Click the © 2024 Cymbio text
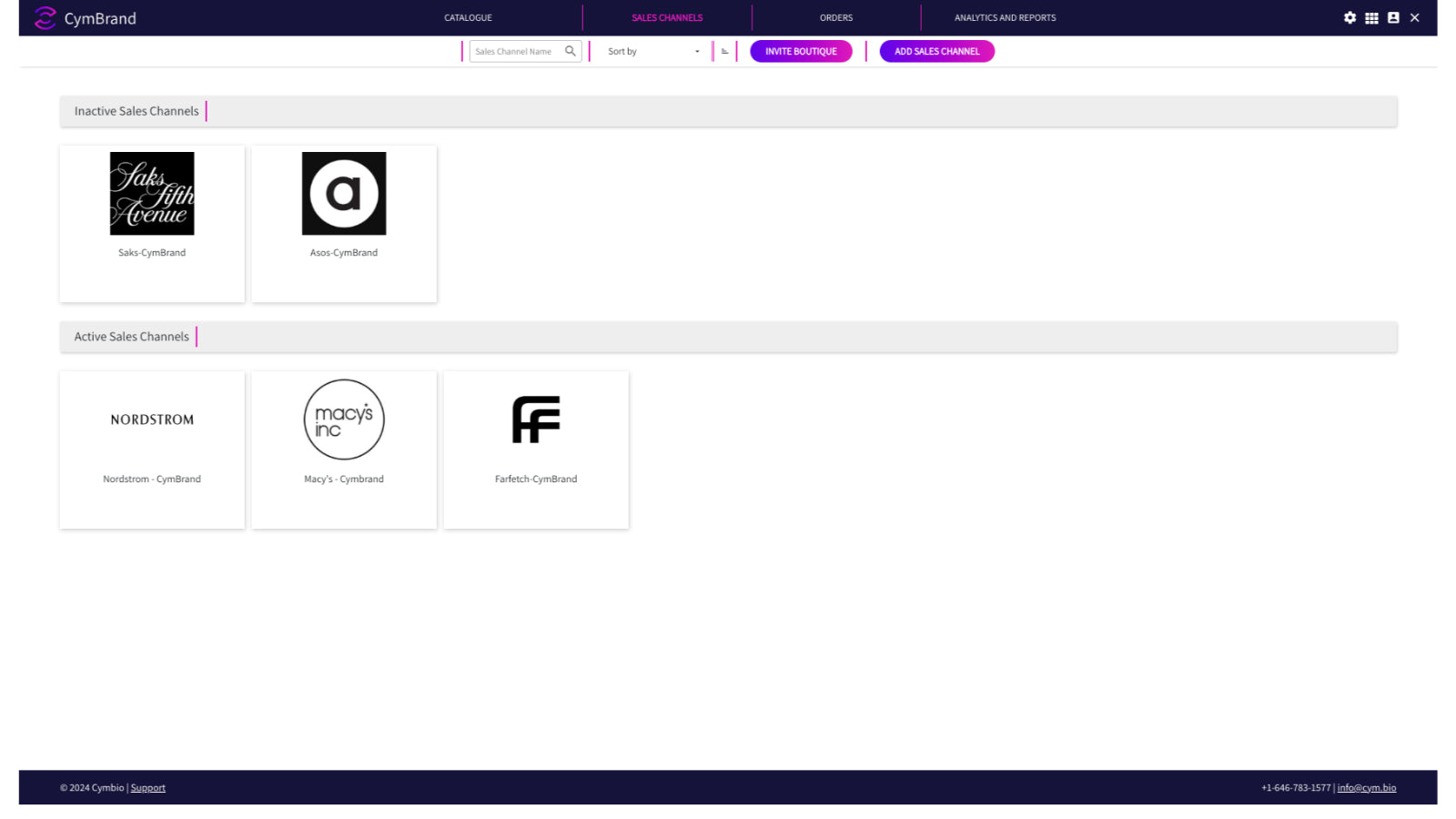Screen dimensions: 1456x819 (x=92, y=788)
